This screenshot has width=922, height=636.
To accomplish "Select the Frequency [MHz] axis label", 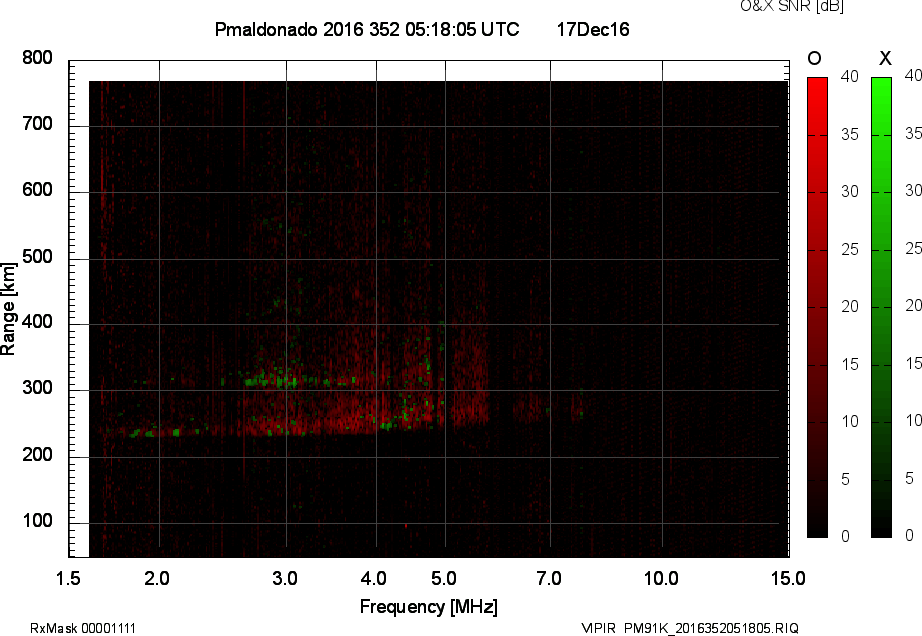I will pyautogui.click(x=428, y=606).
